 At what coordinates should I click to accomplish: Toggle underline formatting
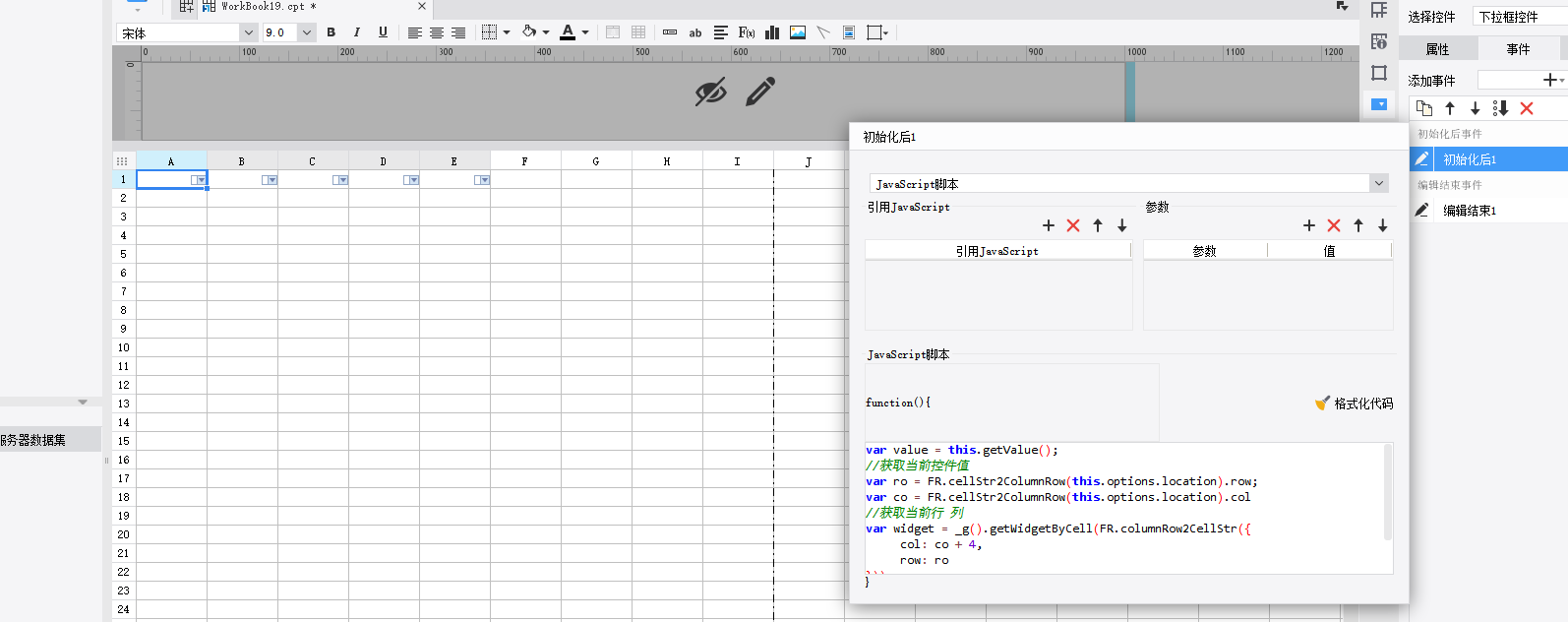tap(383, 32)
